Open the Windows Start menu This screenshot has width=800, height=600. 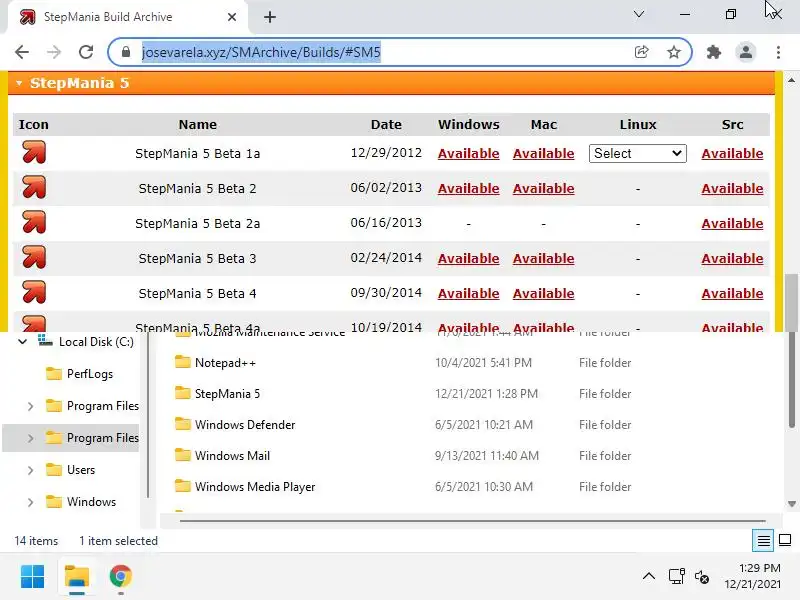tap(33, 577)
